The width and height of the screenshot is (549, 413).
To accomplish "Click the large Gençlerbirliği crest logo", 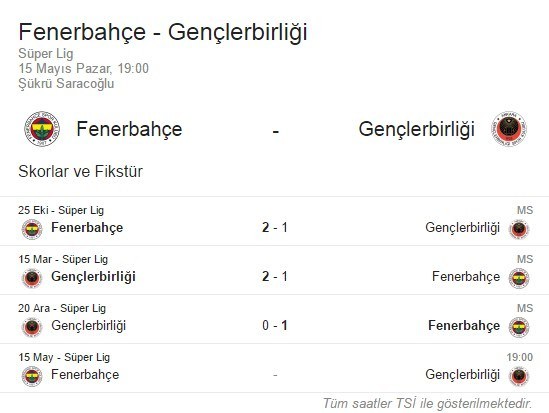I will pos(509,129).
